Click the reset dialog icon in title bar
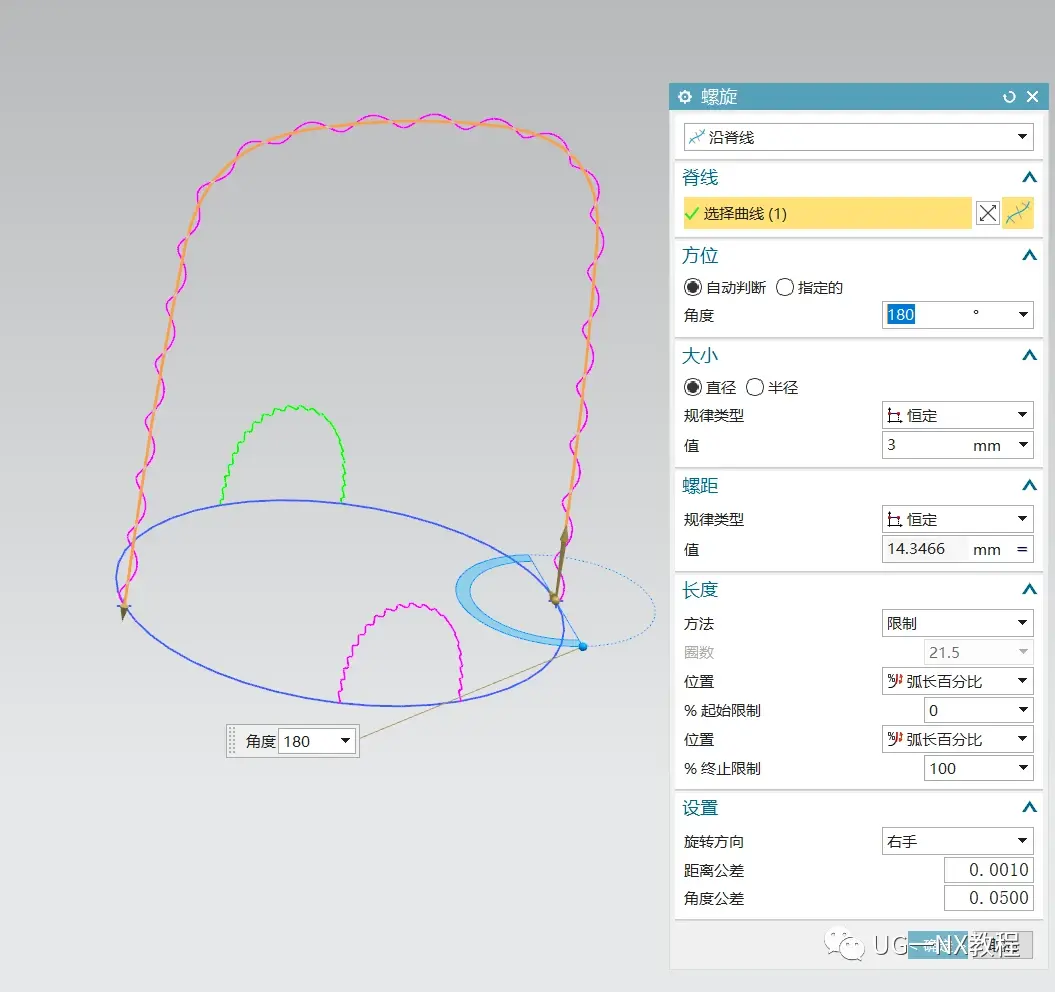 coord(1009,97)
